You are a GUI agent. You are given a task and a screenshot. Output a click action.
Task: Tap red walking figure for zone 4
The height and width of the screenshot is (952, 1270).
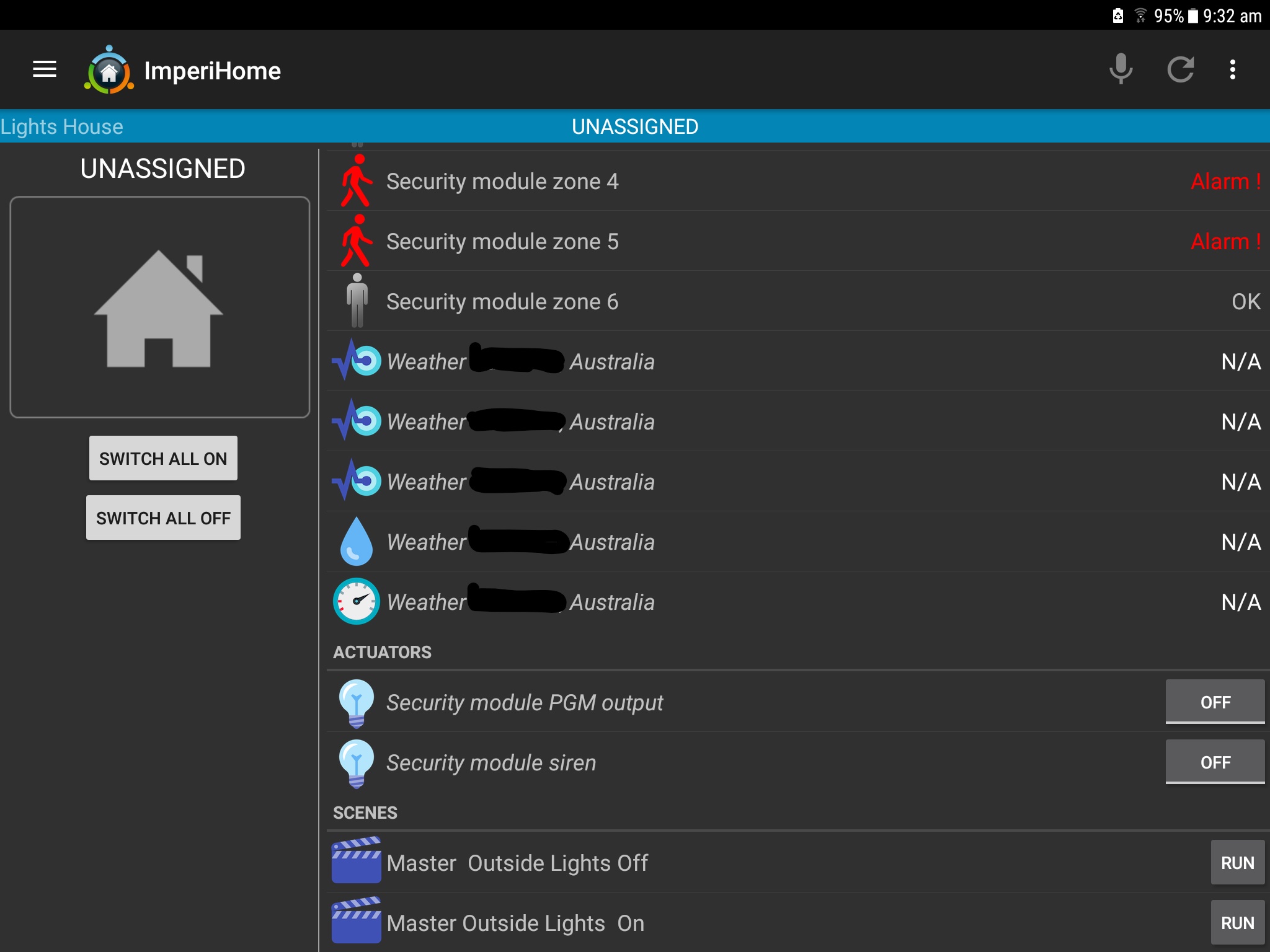357,181
